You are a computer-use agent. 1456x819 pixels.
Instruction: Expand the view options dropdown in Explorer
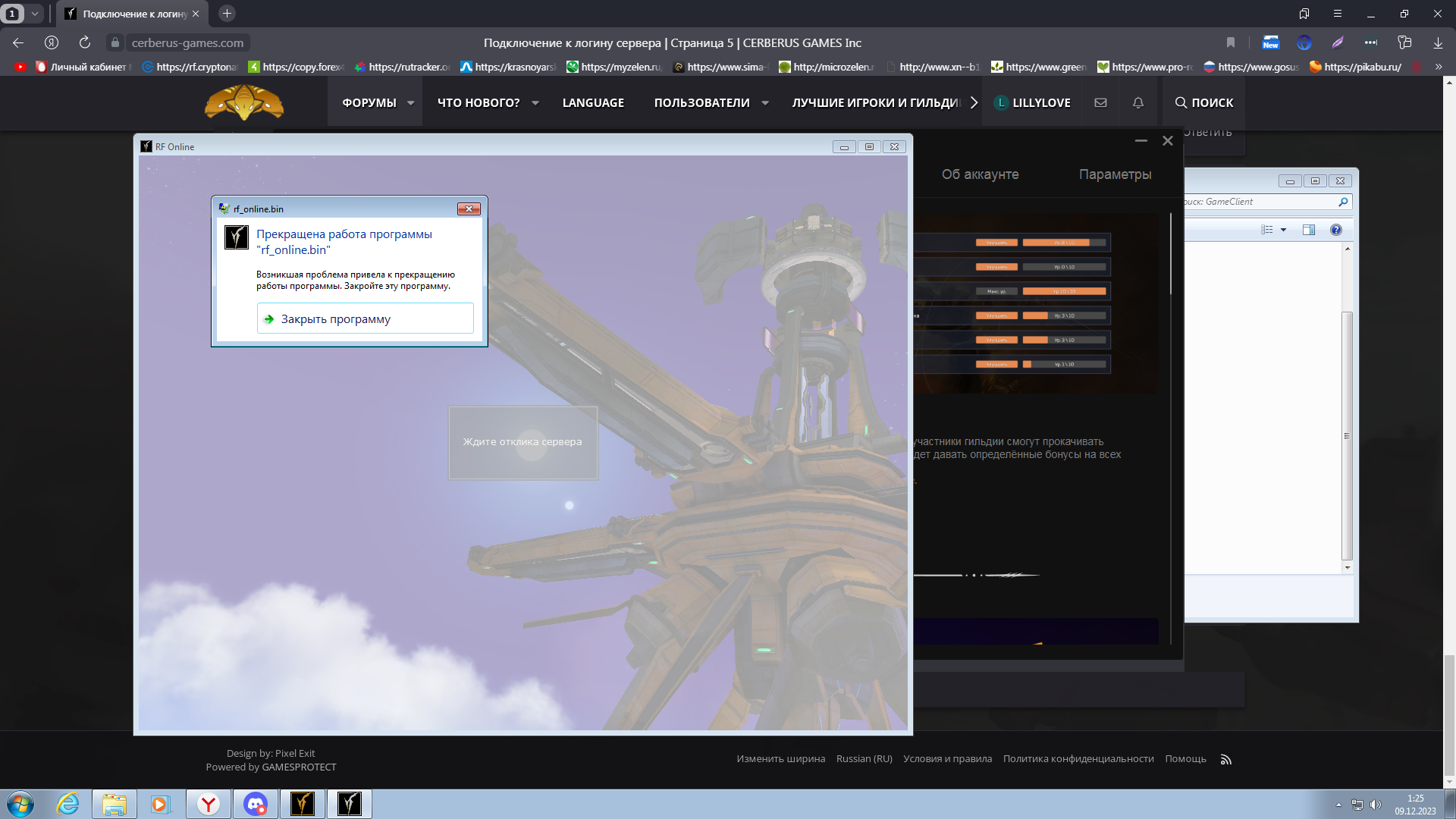coord(1283,230)
